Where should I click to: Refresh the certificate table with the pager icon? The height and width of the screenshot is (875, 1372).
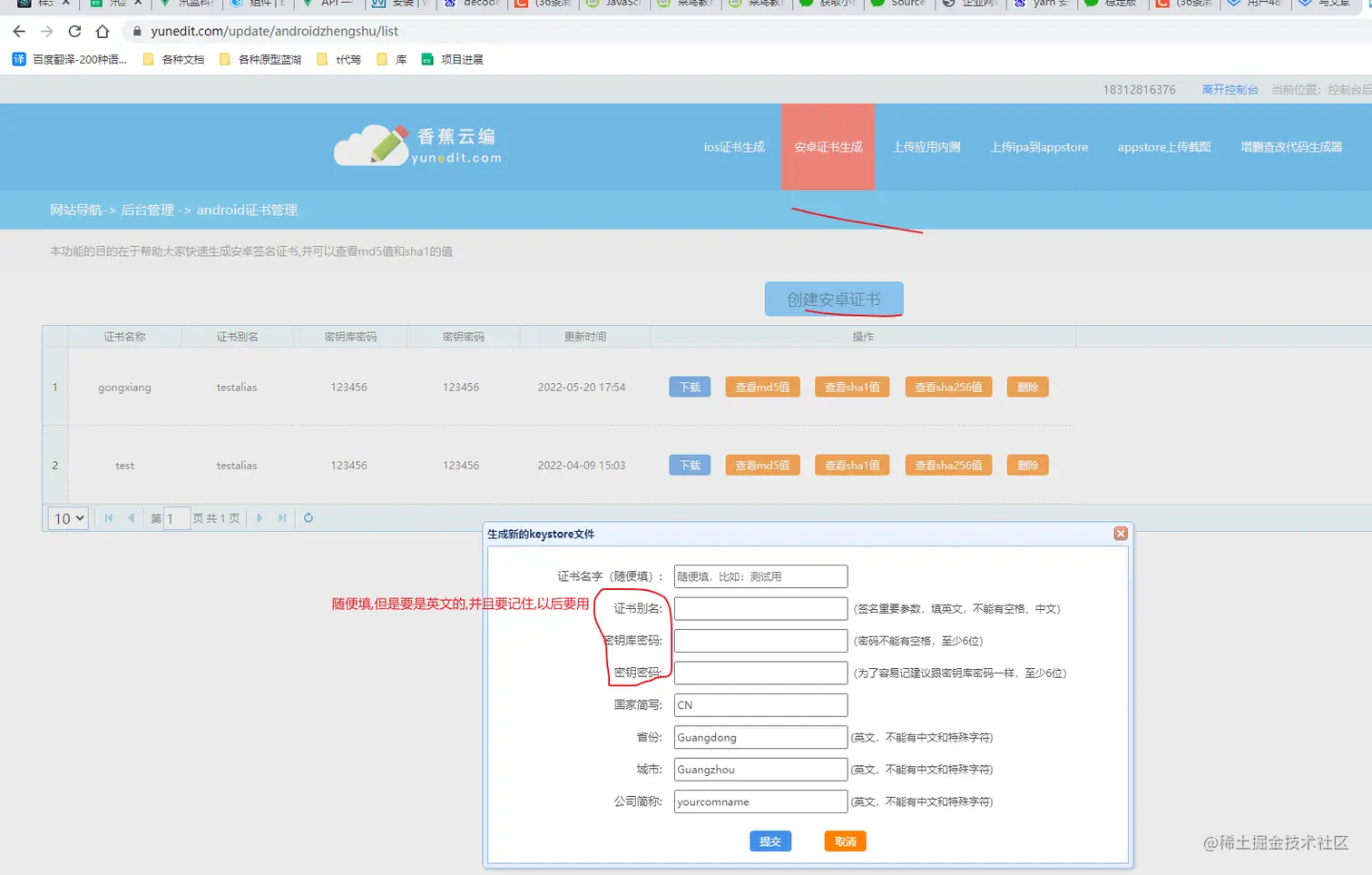[309, 518]
